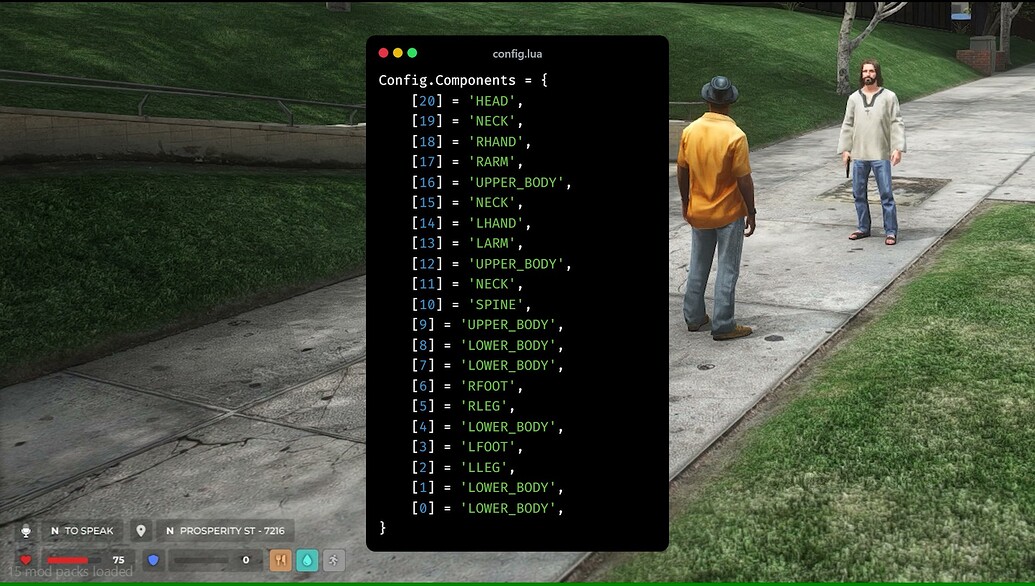The height and width of the screenshot is (586, 1035).
Task: Select the config.lua title bar tab
Action: [x=516, y=53]
